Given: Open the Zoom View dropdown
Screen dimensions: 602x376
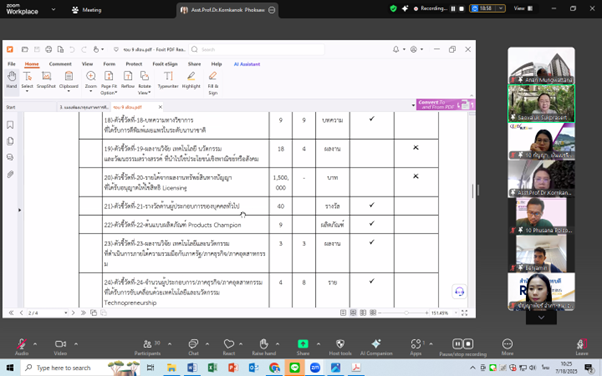Looking at the screenshot, I should [523, 8].
